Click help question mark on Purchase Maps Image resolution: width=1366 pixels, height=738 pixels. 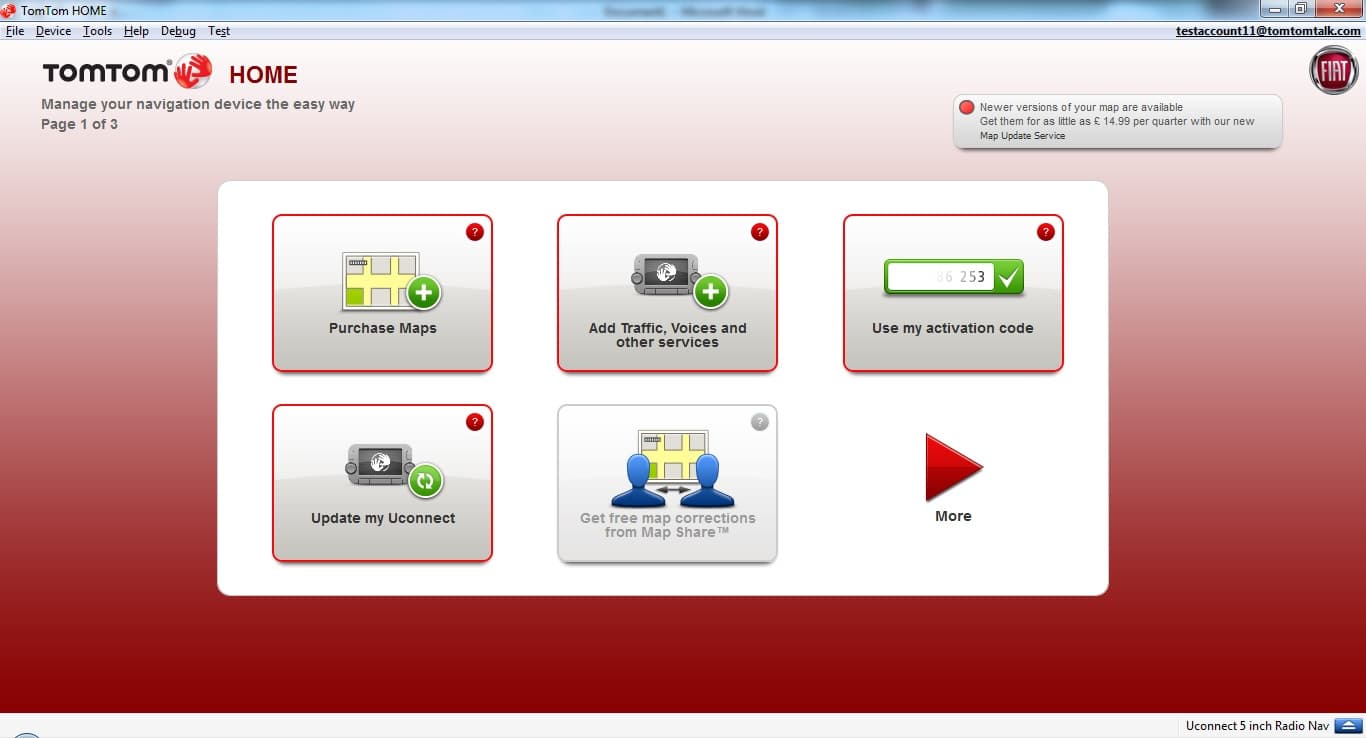pos(475,232)
